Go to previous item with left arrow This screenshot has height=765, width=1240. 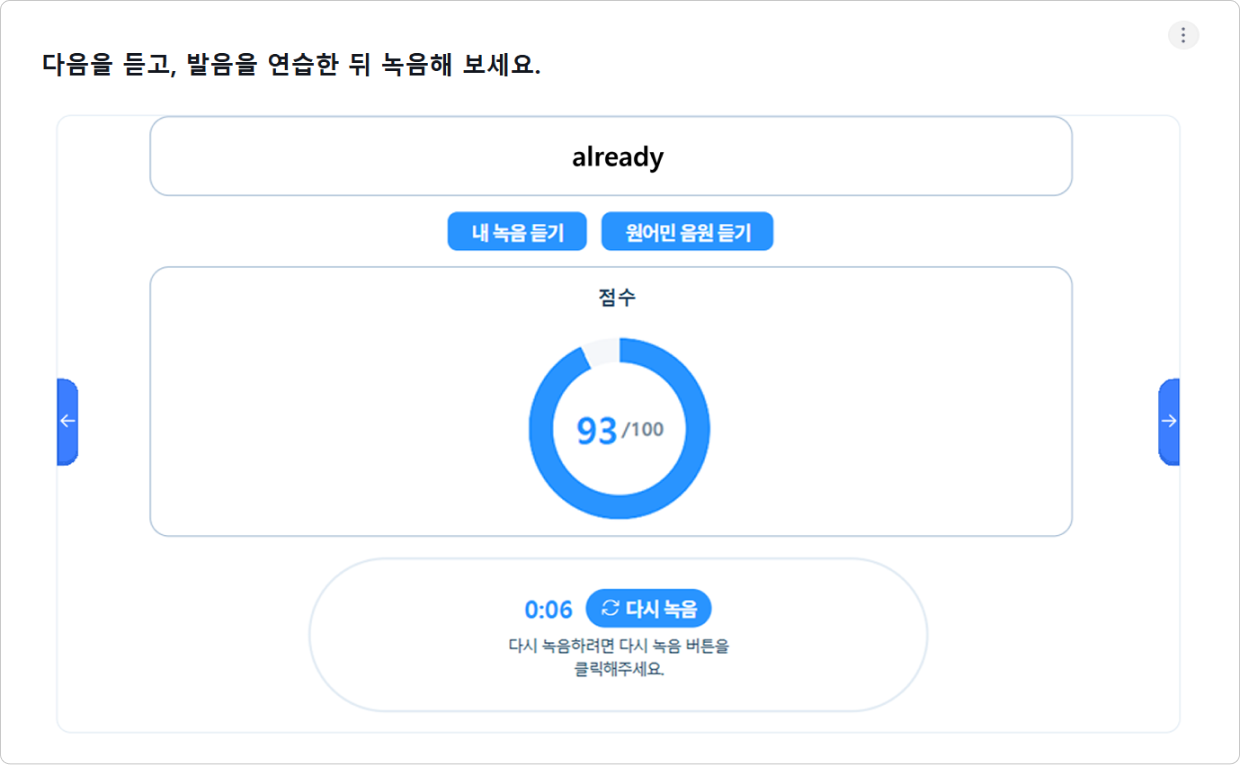(x=67, y=421)
